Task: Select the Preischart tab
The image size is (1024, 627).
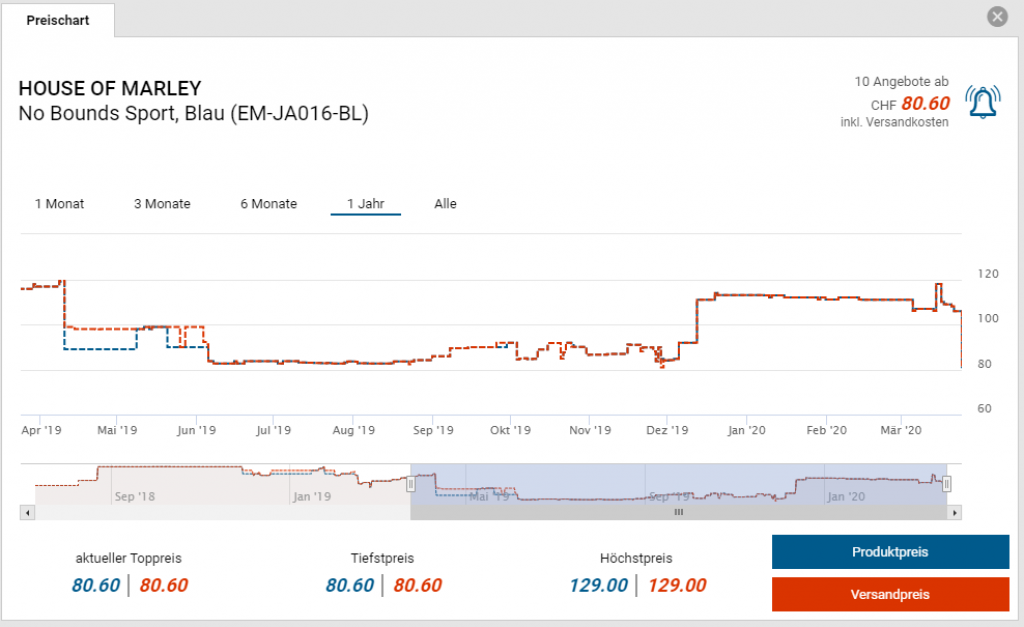Action: [58, 20]
